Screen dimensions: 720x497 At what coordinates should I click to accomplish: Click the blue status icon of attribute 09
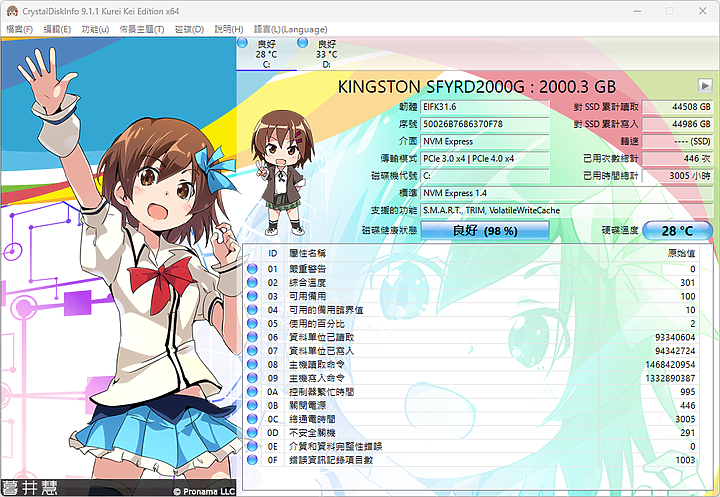point(252,378)
